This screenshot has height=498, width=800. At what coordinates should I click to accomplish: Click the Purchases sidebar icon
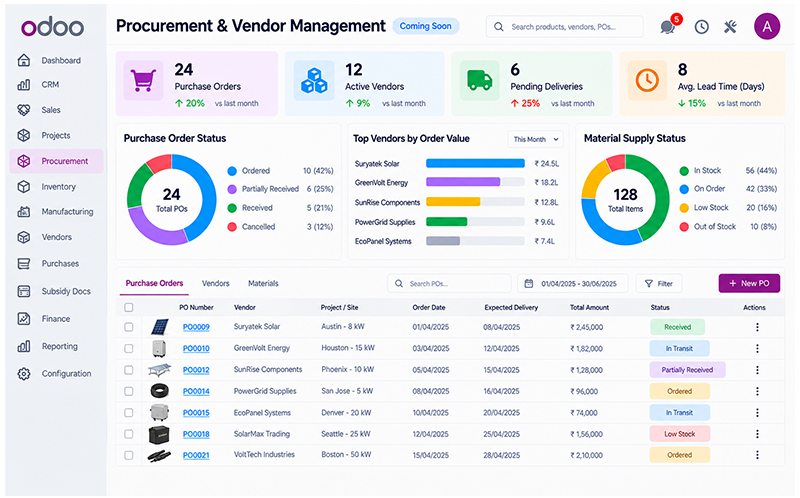point(23,264)
